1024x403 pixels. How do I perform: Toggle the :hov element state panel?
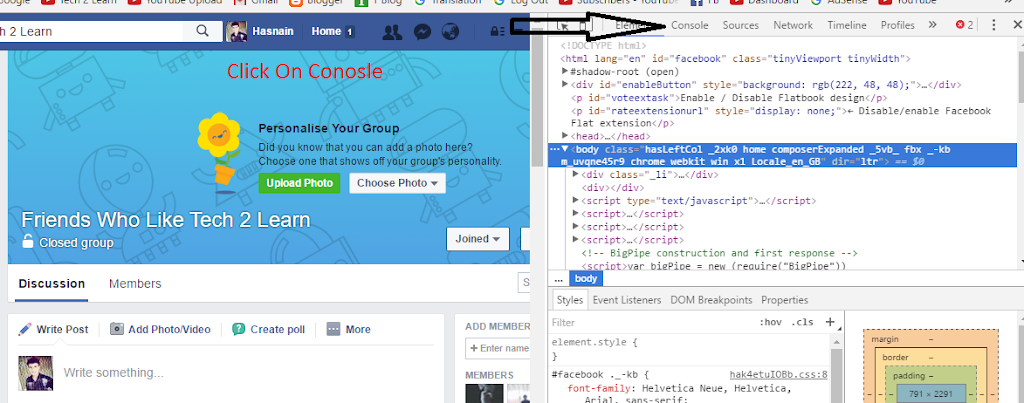tap(771, 322)
